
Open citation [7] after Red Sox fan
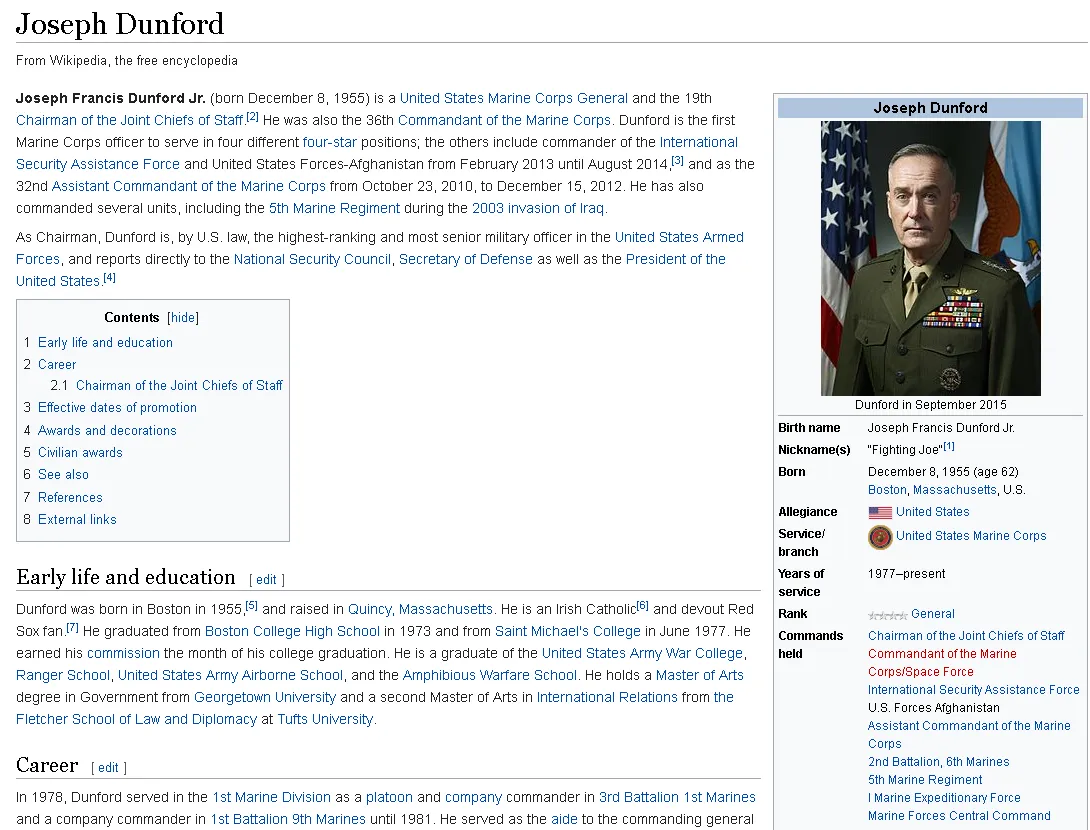pos(72,628)
